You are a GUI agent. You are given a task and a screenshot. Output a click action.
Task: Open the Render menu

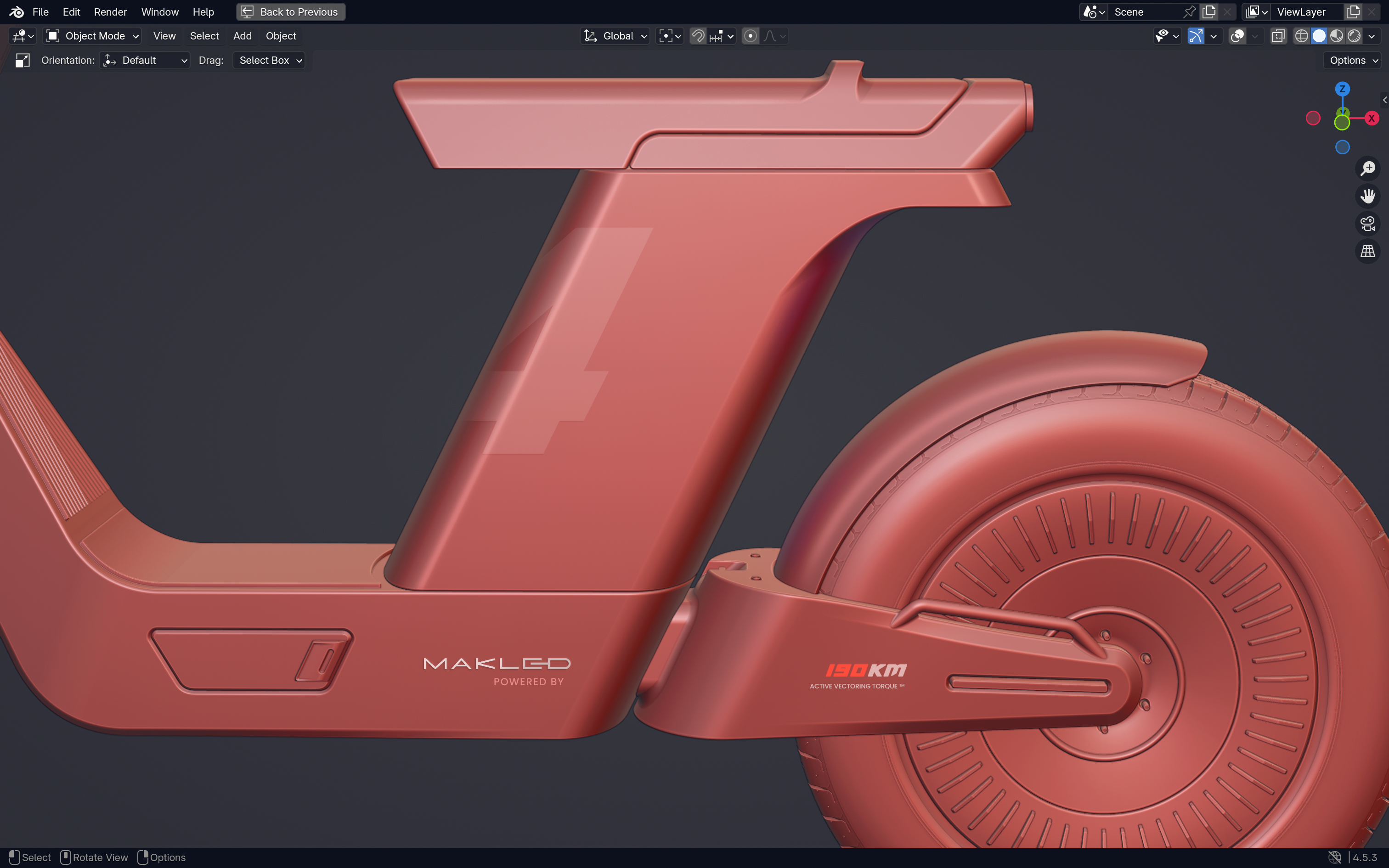point(110,12)
